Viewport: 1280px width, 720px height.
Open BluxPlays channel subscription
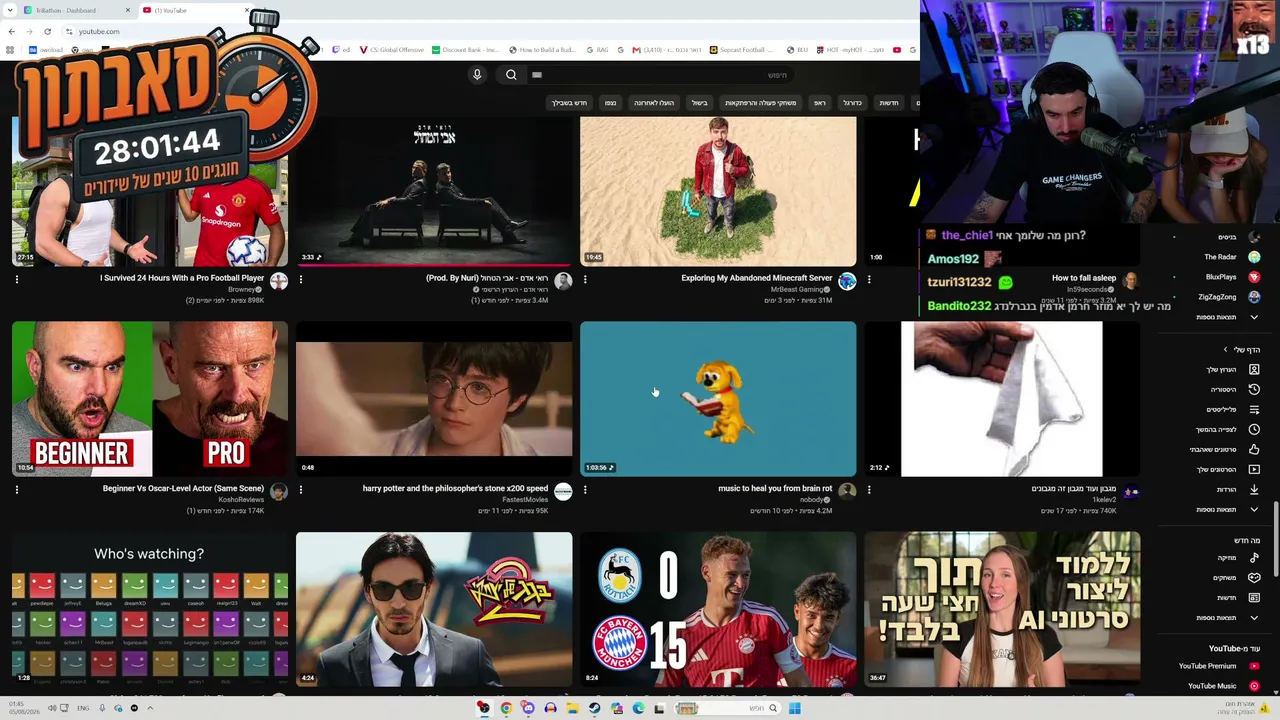point(1232,277)
